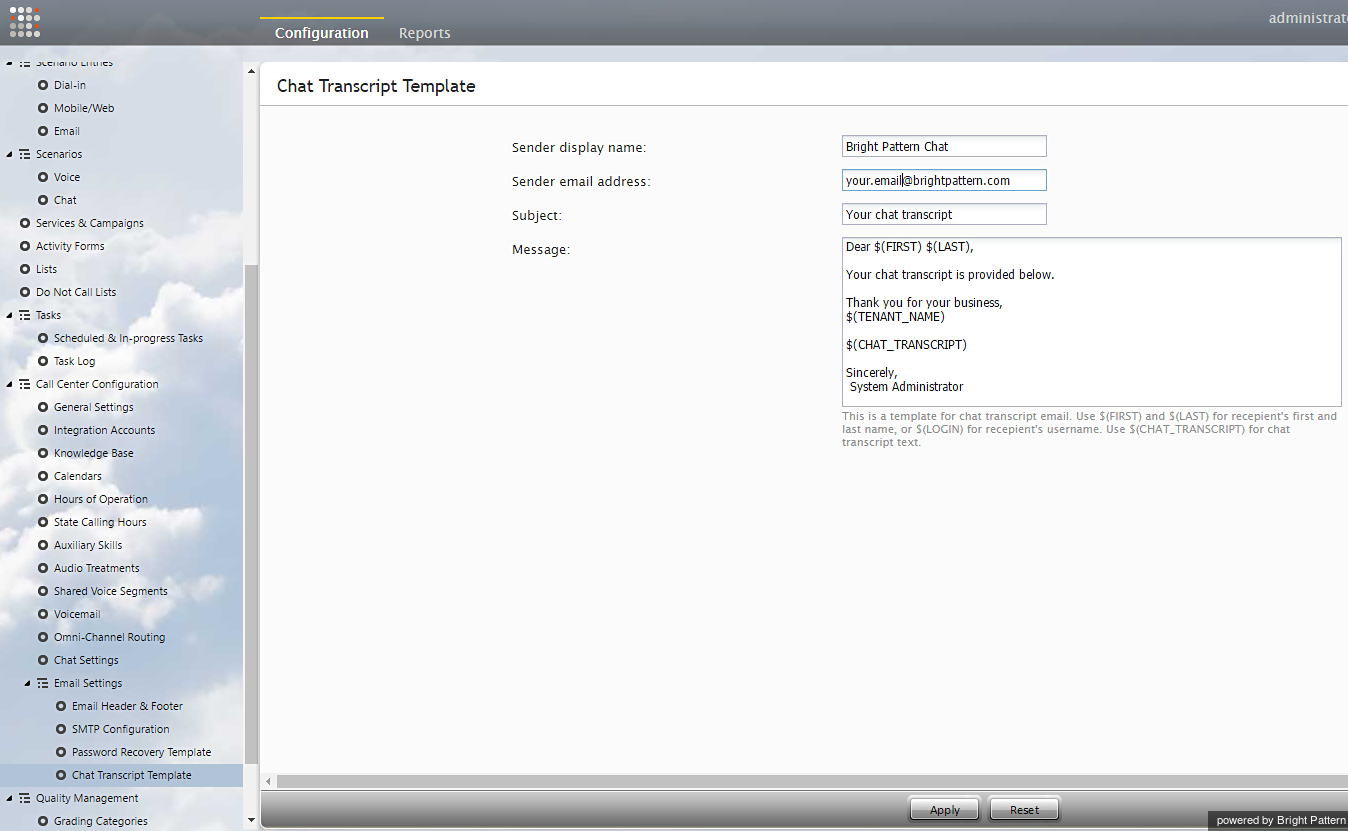Click the bullet icon beside Lists
Viewport: 1348px width, 831px height.
pyautogui.click(x=25, y=269)
